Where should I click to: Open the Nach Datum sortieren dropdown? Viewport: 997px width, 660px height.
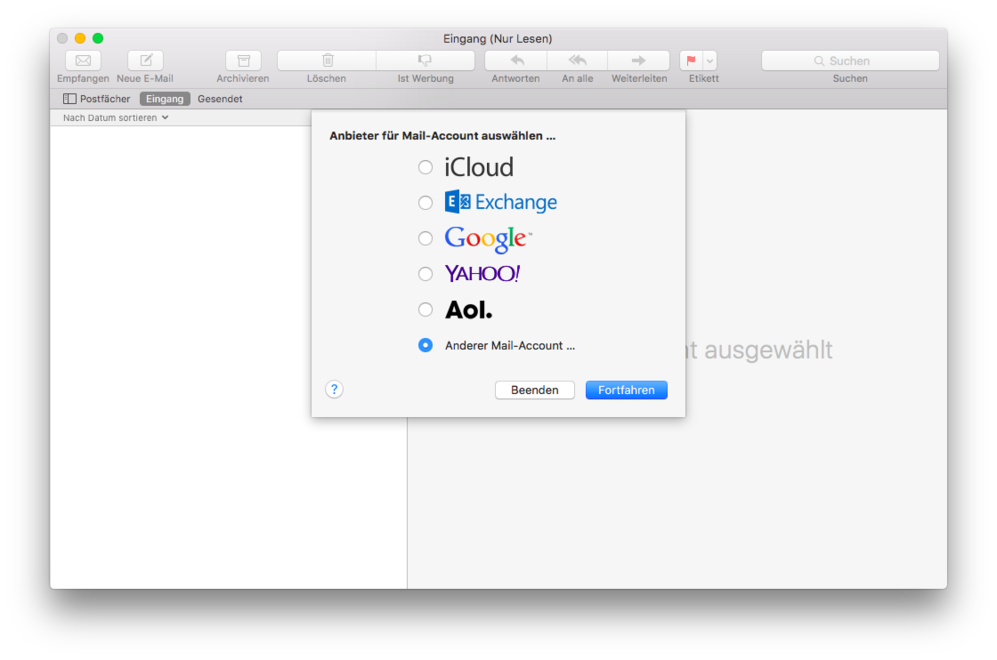(x=115, y=118)
